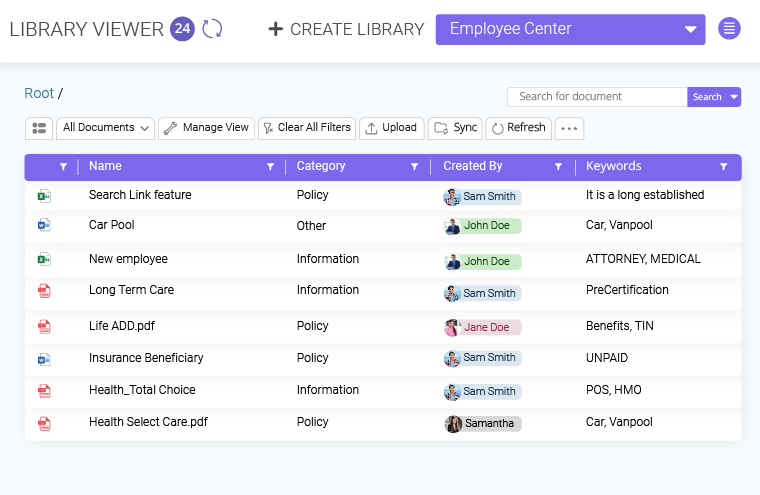Click the Benefits, TIN keywords cell
Viewport: 760px width, 495px height.
coord(619,326)
